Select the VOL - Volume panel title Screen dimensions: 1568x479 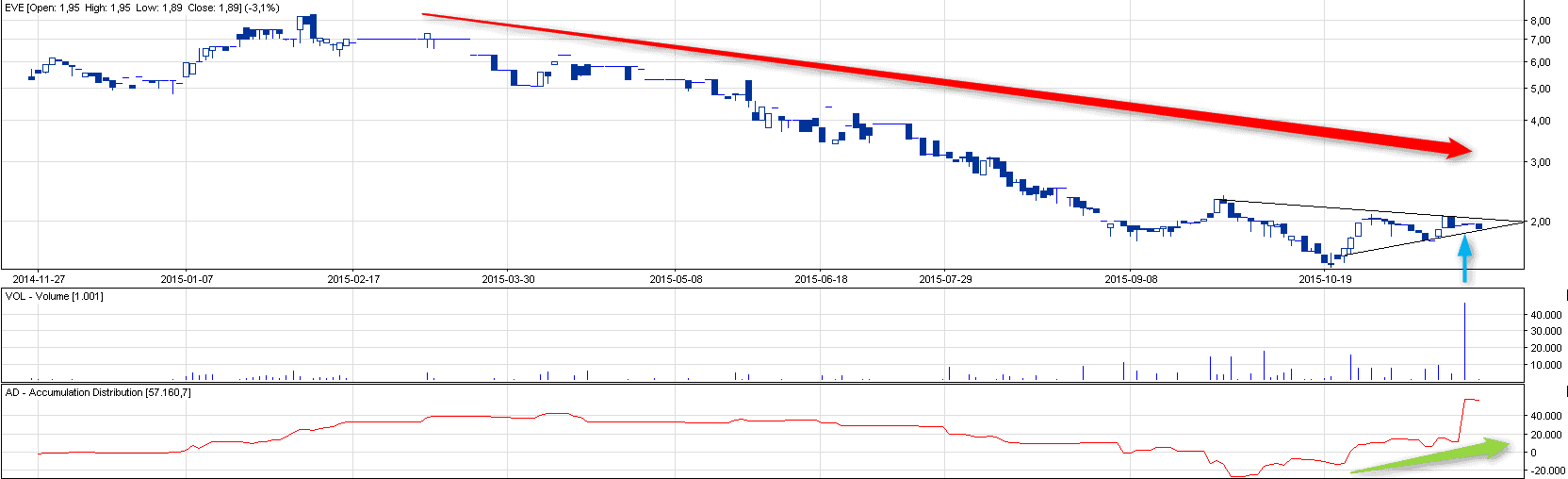[x=54, y=296]
